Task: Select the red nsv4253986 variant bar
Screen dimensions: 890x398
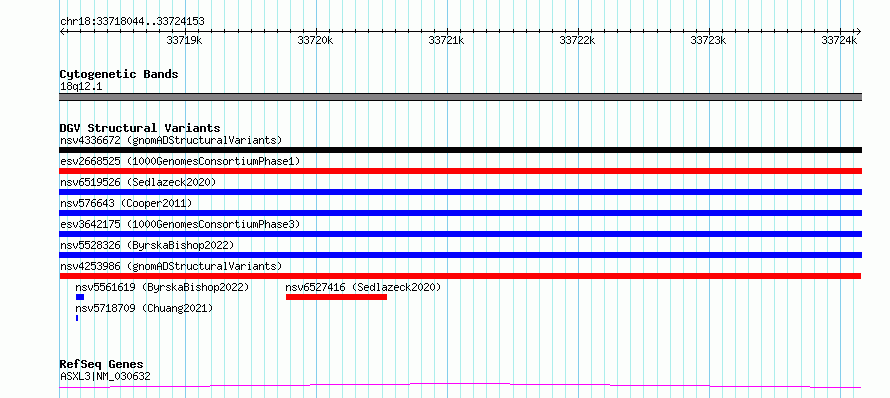Action: pyautogui.click(x=460, y=276)
